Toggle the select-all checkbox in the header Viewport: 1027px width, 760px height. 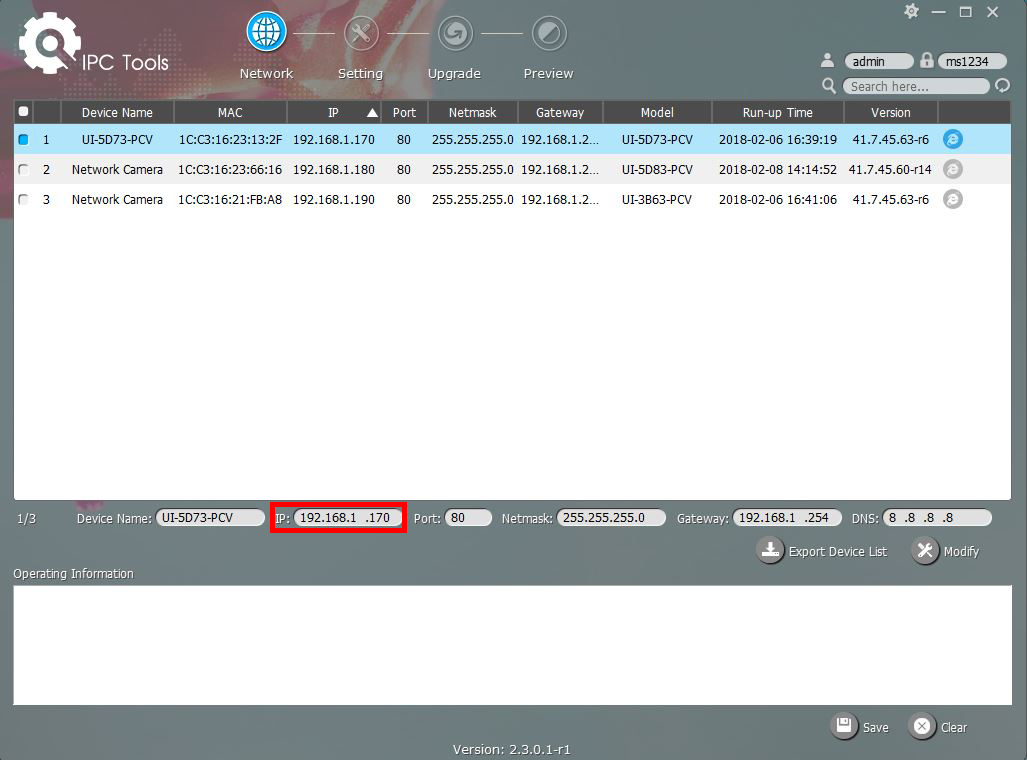tap(23, 112)
